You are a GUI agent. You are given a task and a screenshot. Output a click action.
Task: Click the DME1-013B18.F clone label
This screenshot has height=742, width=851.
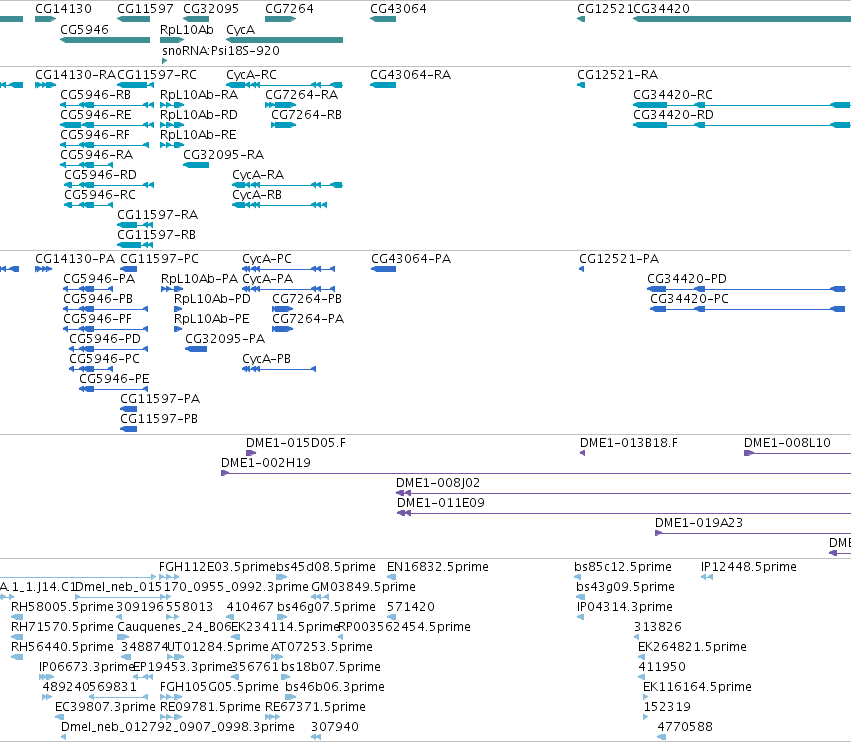pyautogui.click(x=629, y=443)
